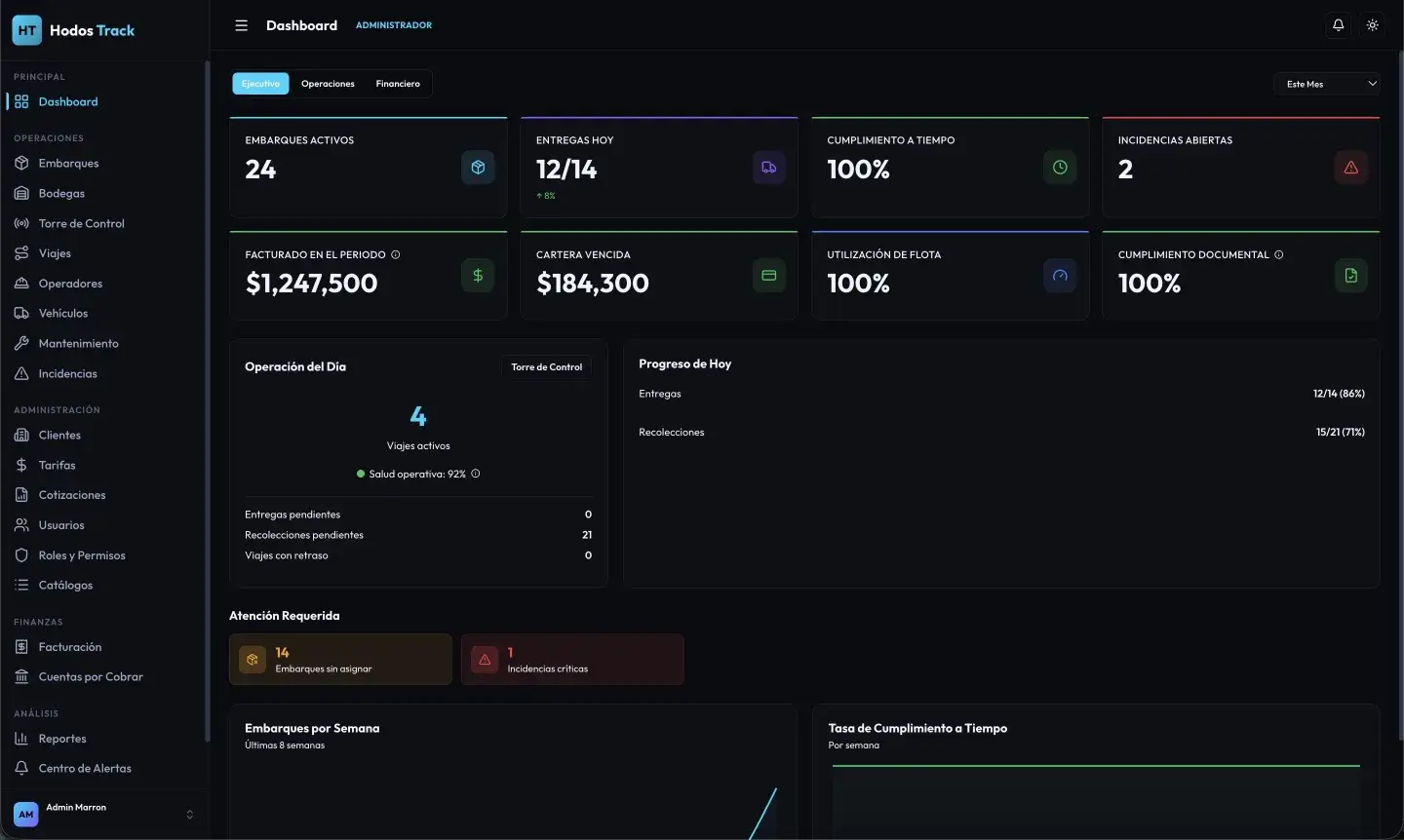This screenshot has width=1404, height=840.
Task: Open the Este Mes period dropdown
Action: tap(1327, 84)
